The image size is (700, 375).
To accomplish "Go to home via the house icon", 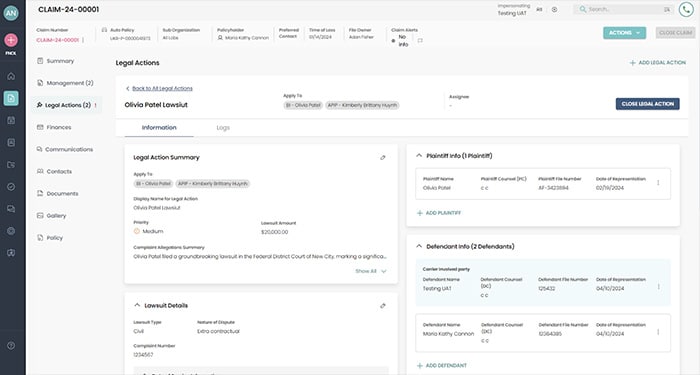I will tap(11, 76).
